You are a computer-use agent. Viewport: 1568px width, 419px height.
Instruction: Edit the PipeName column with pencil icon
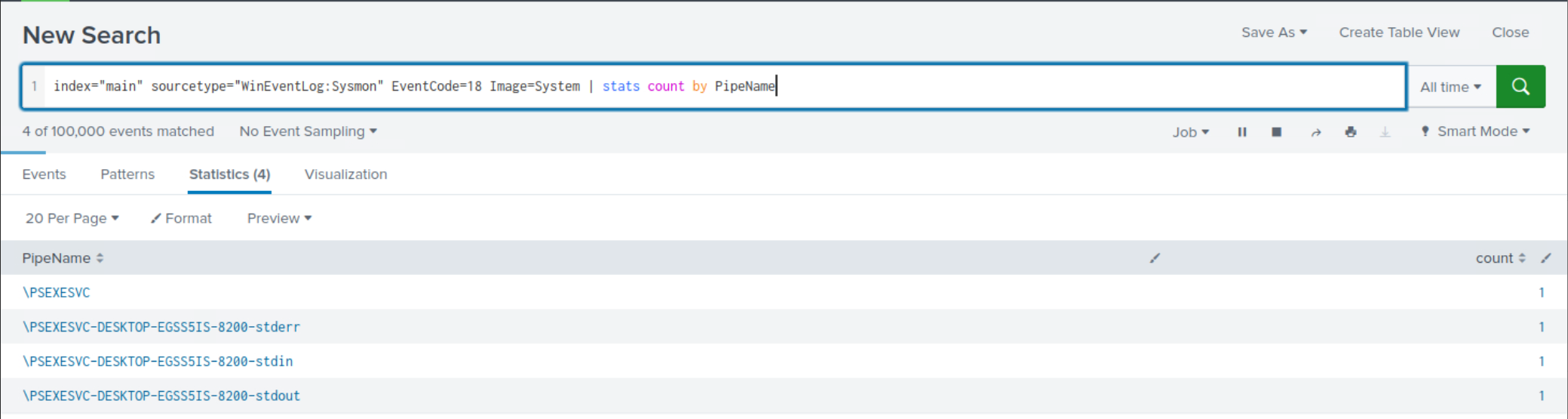[x=1154, y=258]
